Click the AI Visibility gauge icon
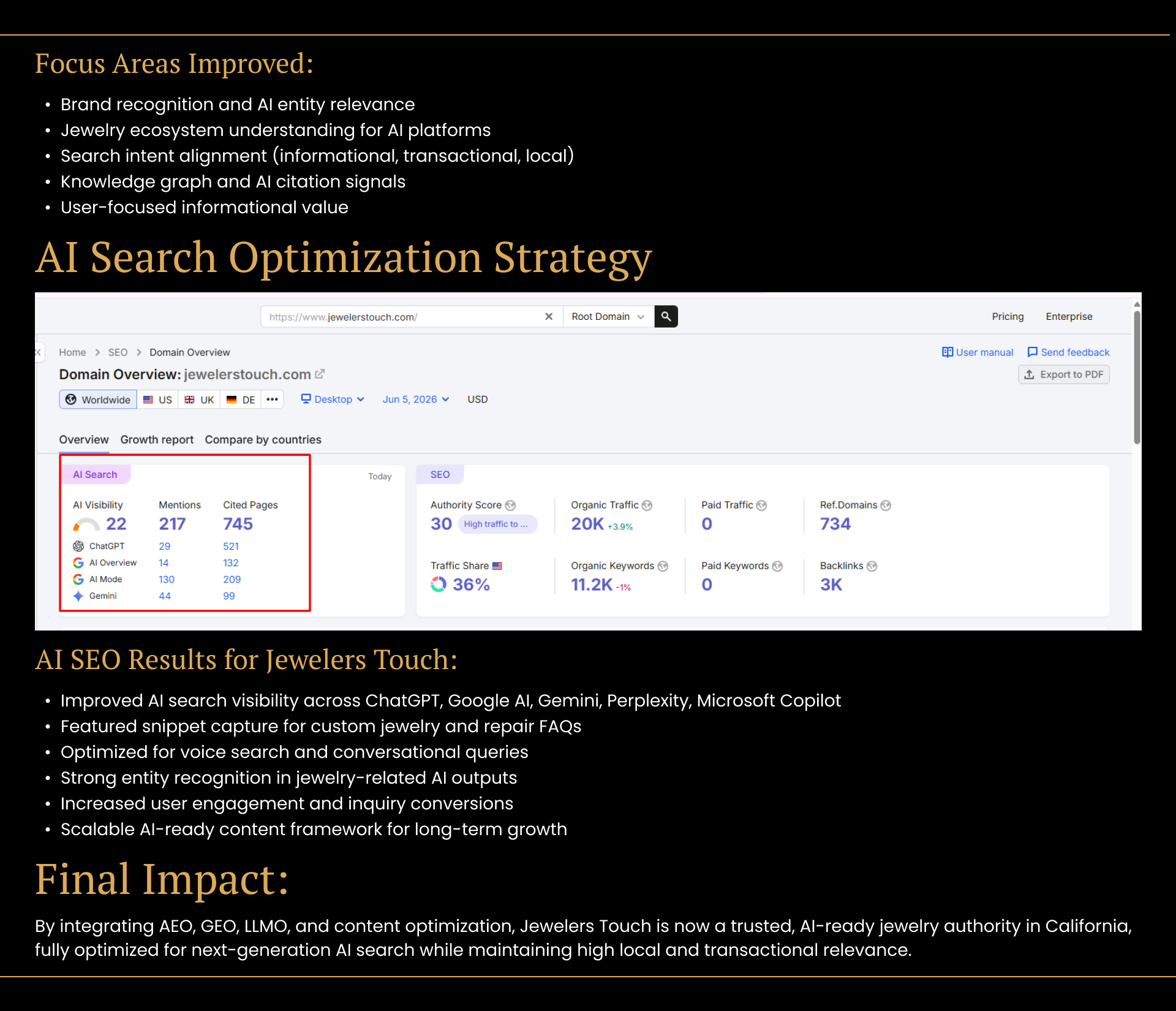This screenshot has height=1011, width=1176. (x=86, y=524)
